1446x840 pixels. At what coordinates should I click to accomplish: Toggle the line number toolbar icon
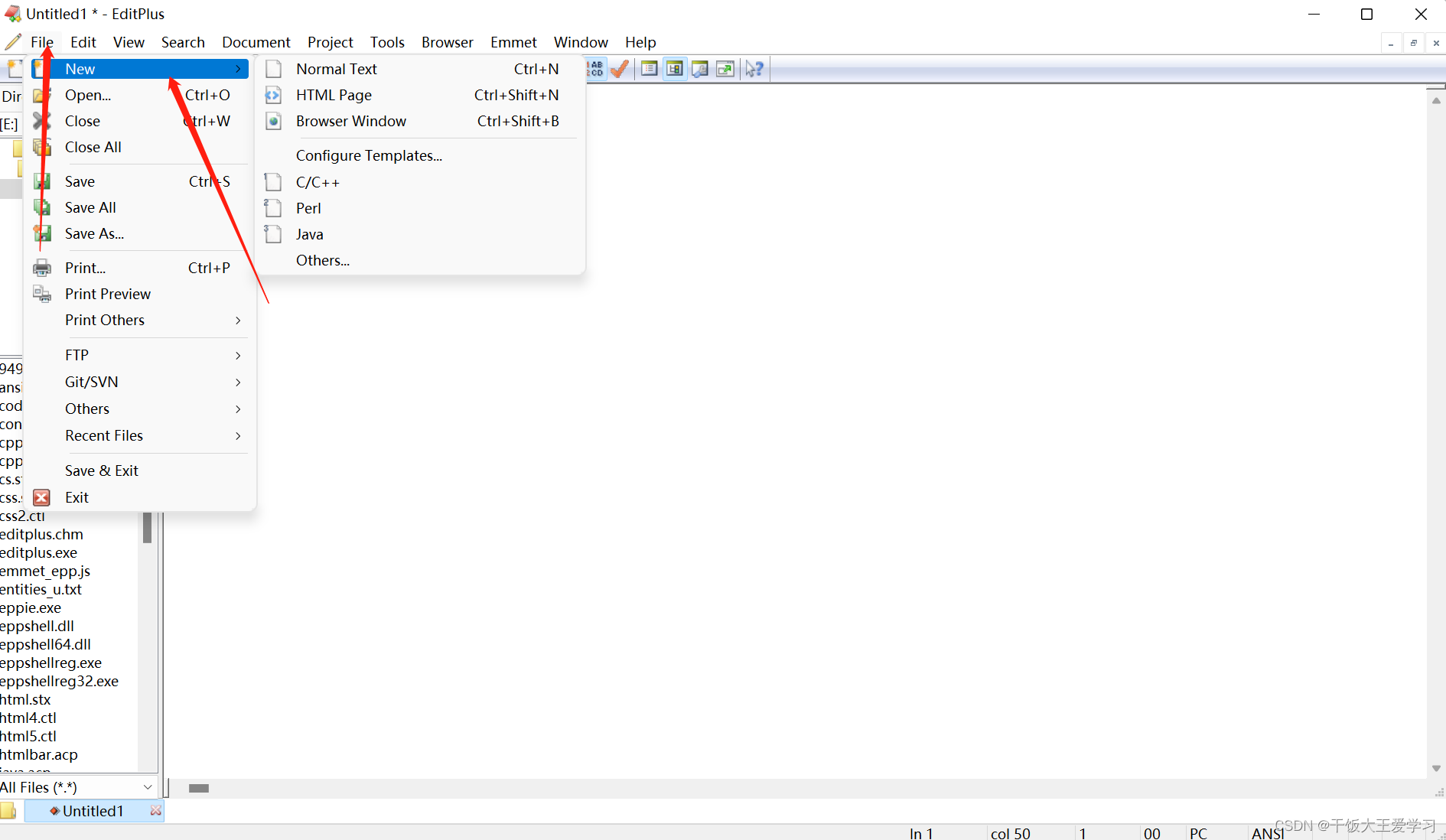pyautogui.click(x=596, y=69)
